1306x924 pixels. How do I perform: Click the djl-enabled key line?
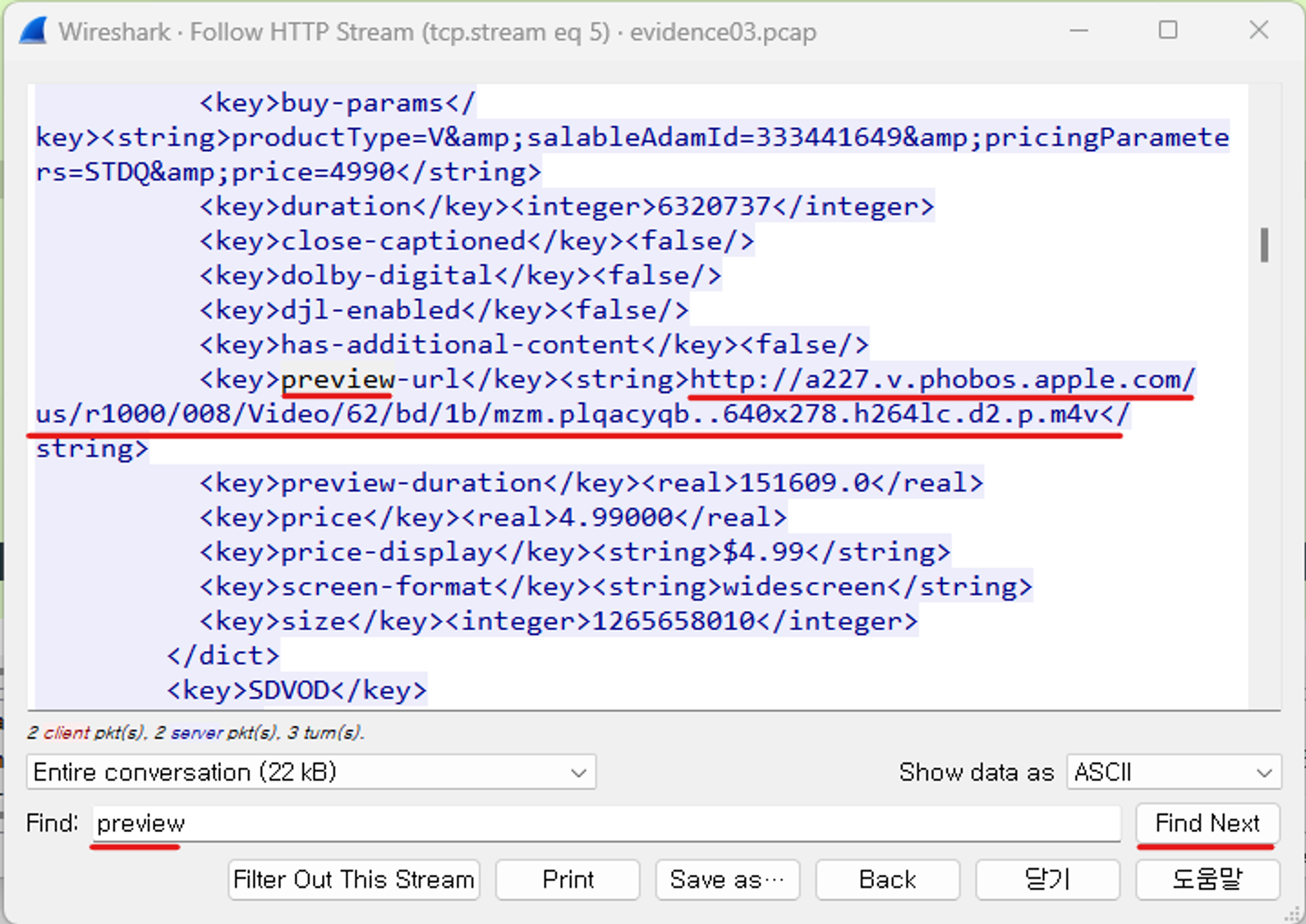click(444, 310)
